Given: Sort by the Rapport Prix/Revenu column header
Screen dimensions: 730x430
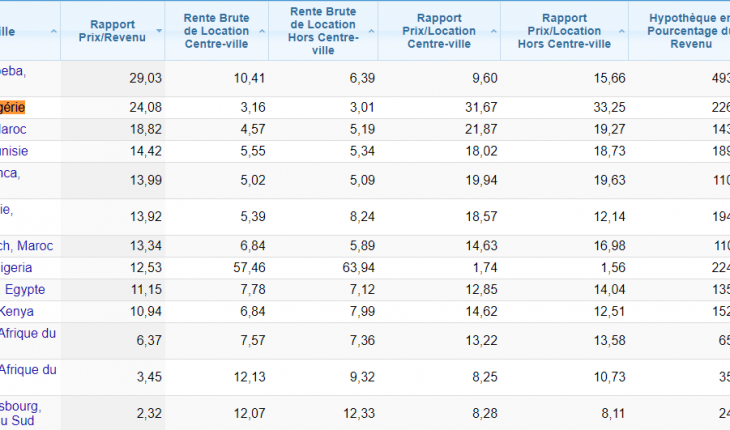Looking at the screenshot, I should (112, 31).
